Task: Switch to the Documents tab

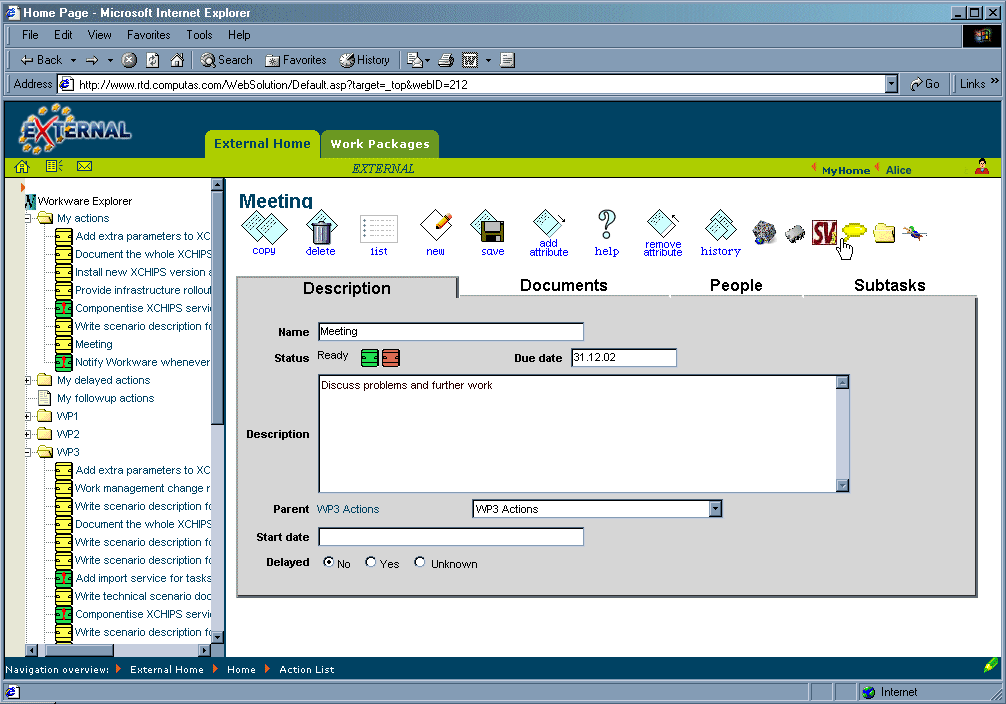Action: tap(563, 286)
